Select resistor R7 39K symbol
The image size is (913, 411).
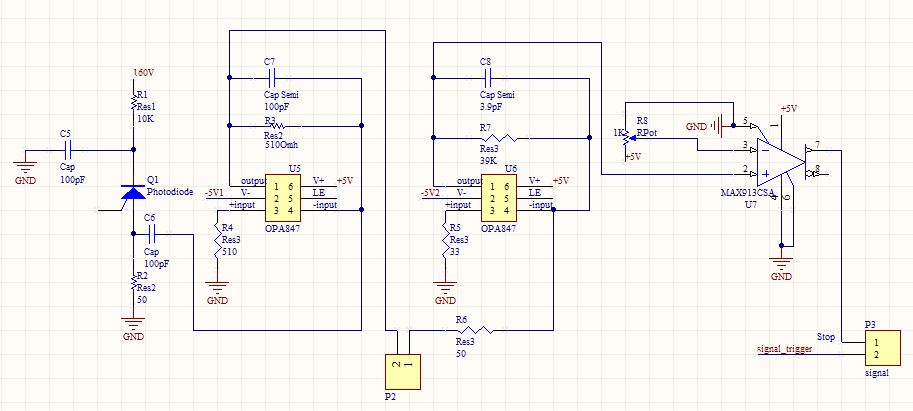coord(499,138)
